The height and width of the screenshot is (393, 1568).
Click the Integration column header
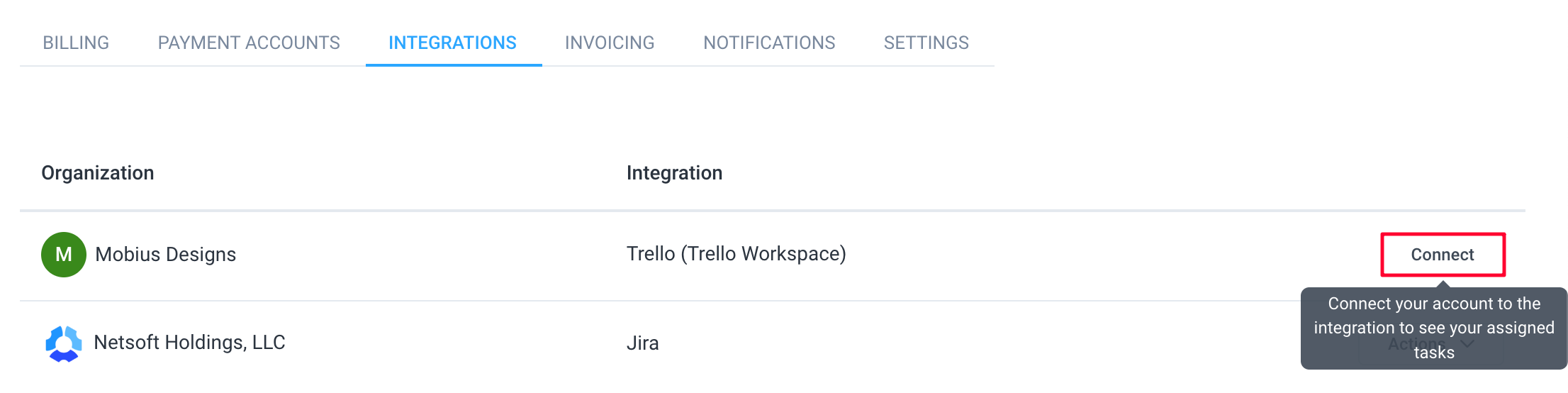point(674,173)
